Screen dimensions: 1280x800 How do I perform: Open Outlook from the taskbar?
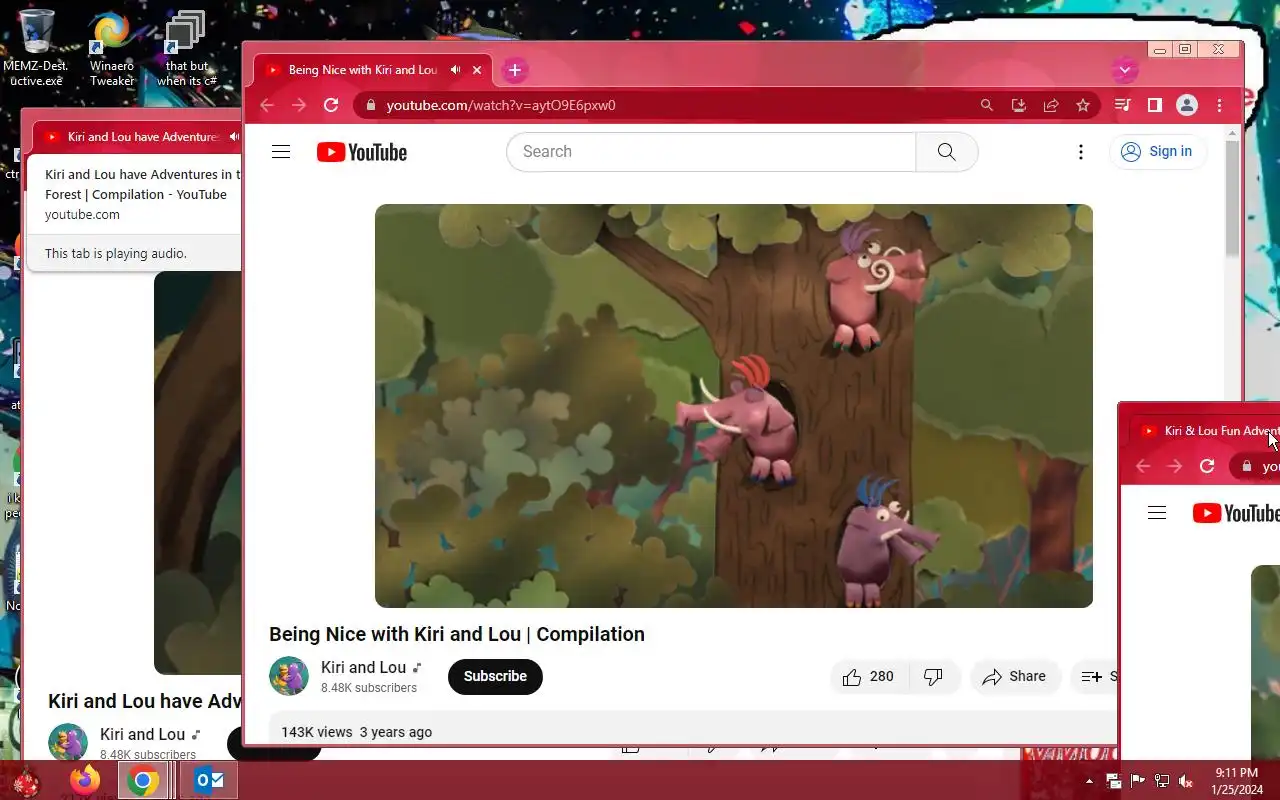(x=208, y=780)
